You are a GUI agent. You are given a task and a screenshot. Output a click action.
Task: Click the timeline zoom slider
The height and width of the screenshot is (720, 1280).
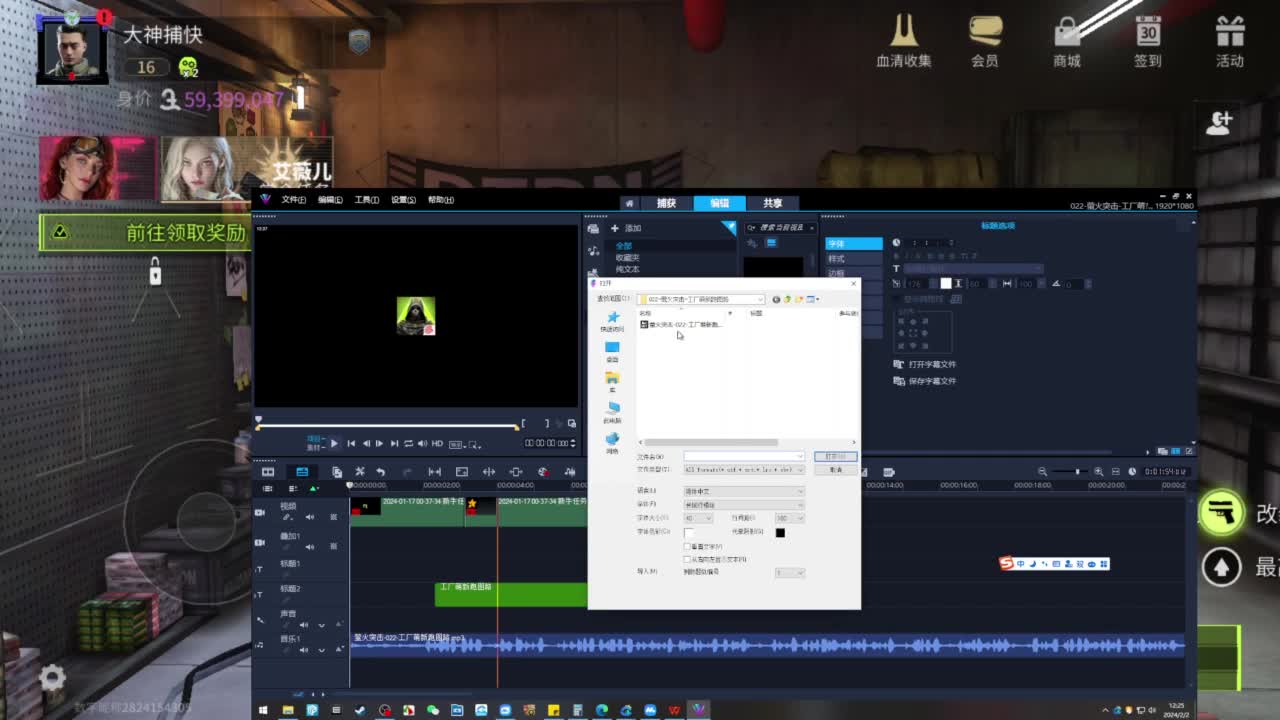pos(1070,471)
